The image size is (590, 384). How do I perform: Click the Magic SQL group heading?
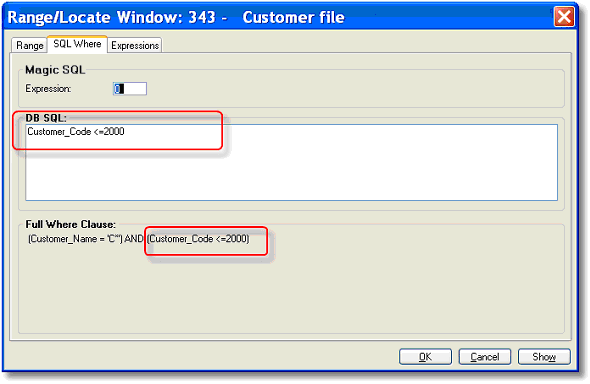pos(55,70)
